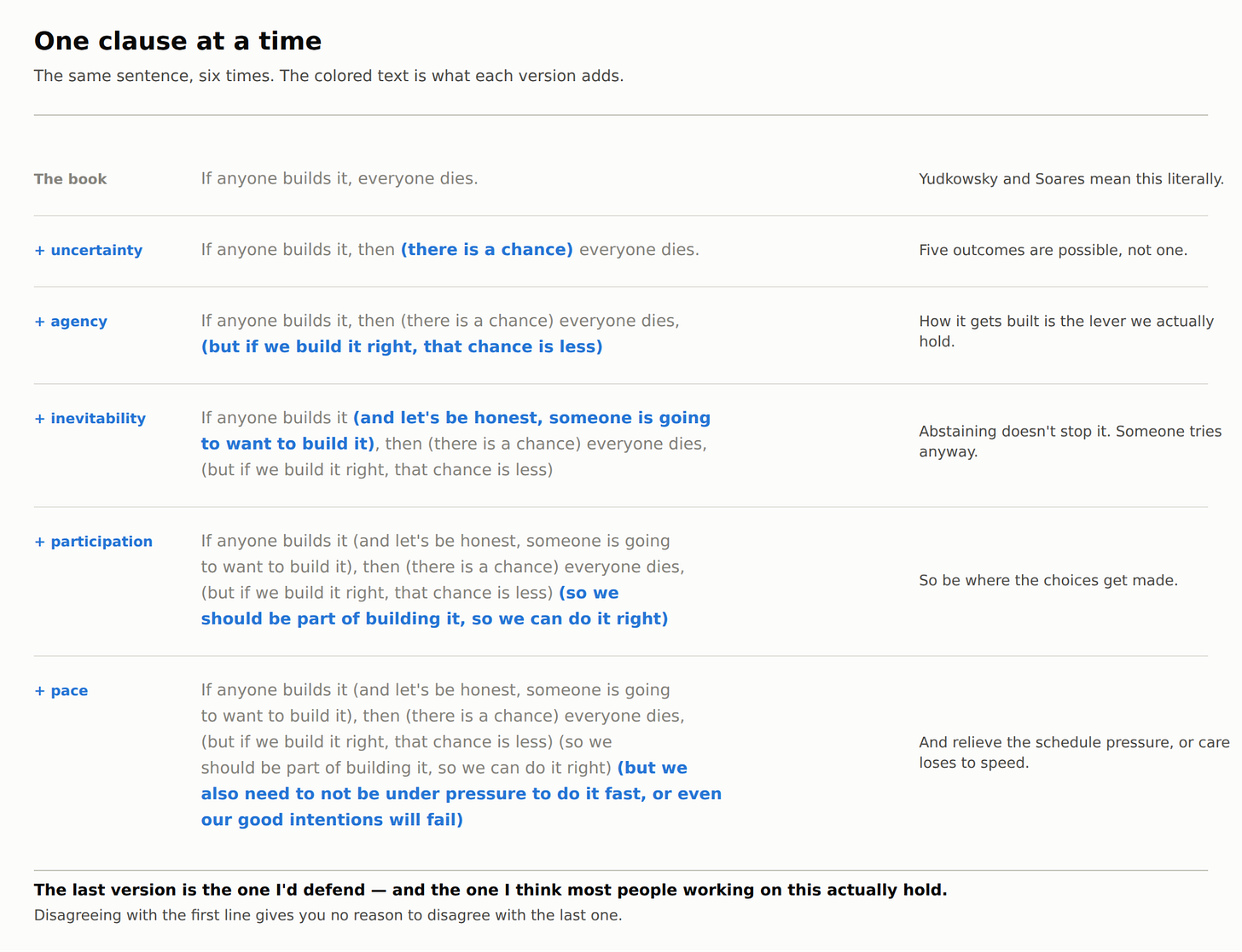Select the "+ inevitability" row label
This screenshot has height=952, width=1242.
[x=90, y=419]
